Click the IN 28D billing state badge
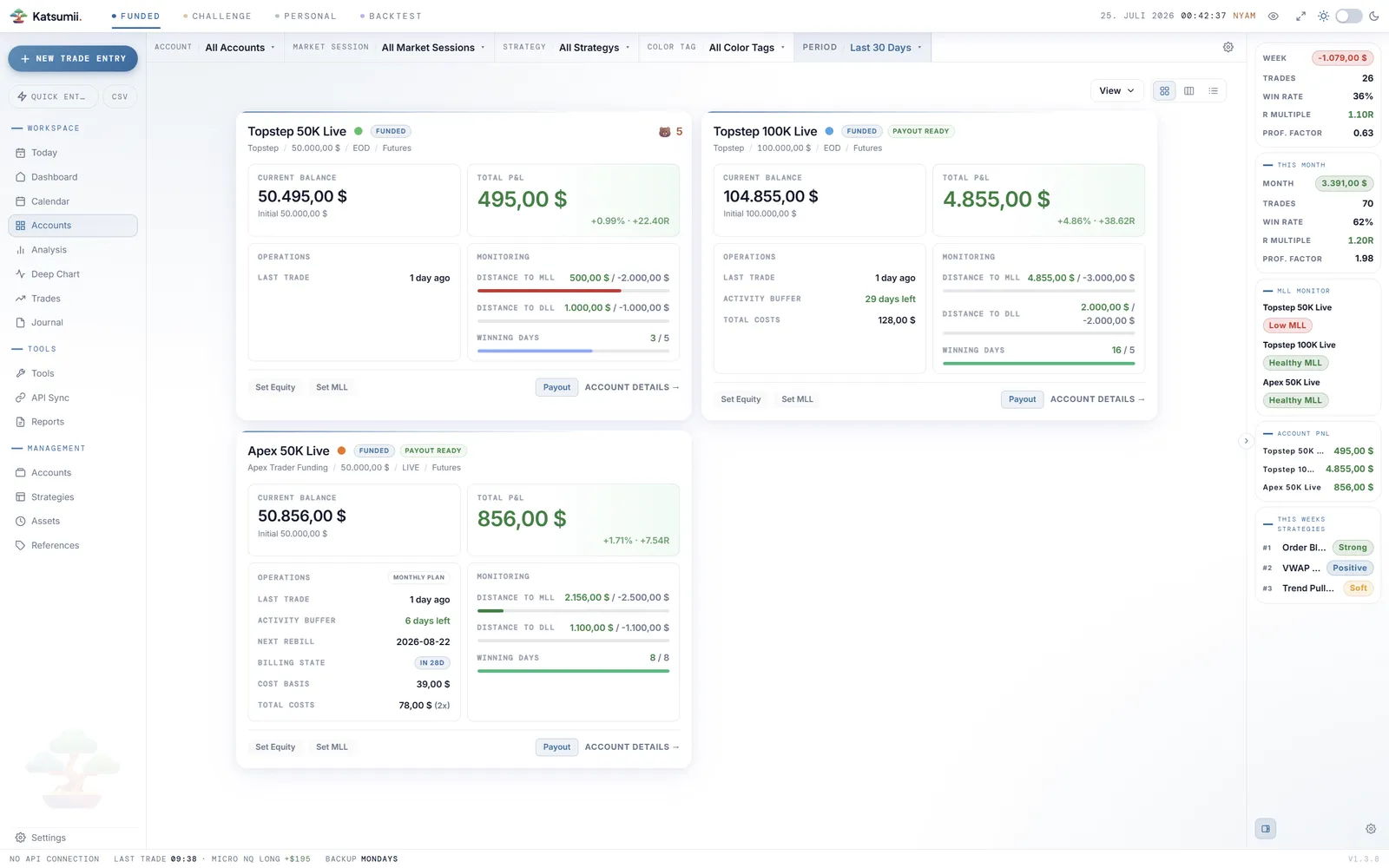This screenshot has height=868, width=1389. [x=431, y=662]
